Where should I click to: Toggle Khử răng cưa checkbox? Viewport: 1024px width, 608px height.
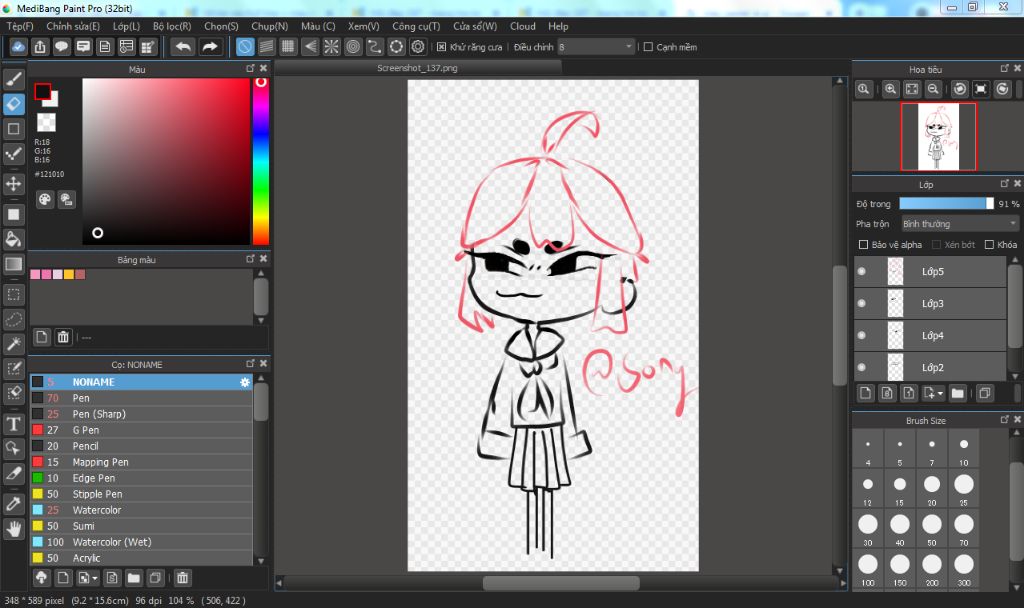coord(441,47)
